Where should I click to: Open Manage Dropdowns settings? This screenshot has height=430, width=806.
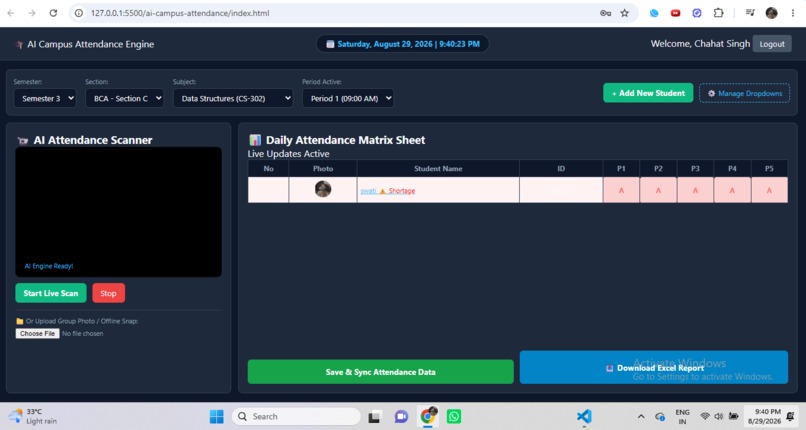coord(744,93)
